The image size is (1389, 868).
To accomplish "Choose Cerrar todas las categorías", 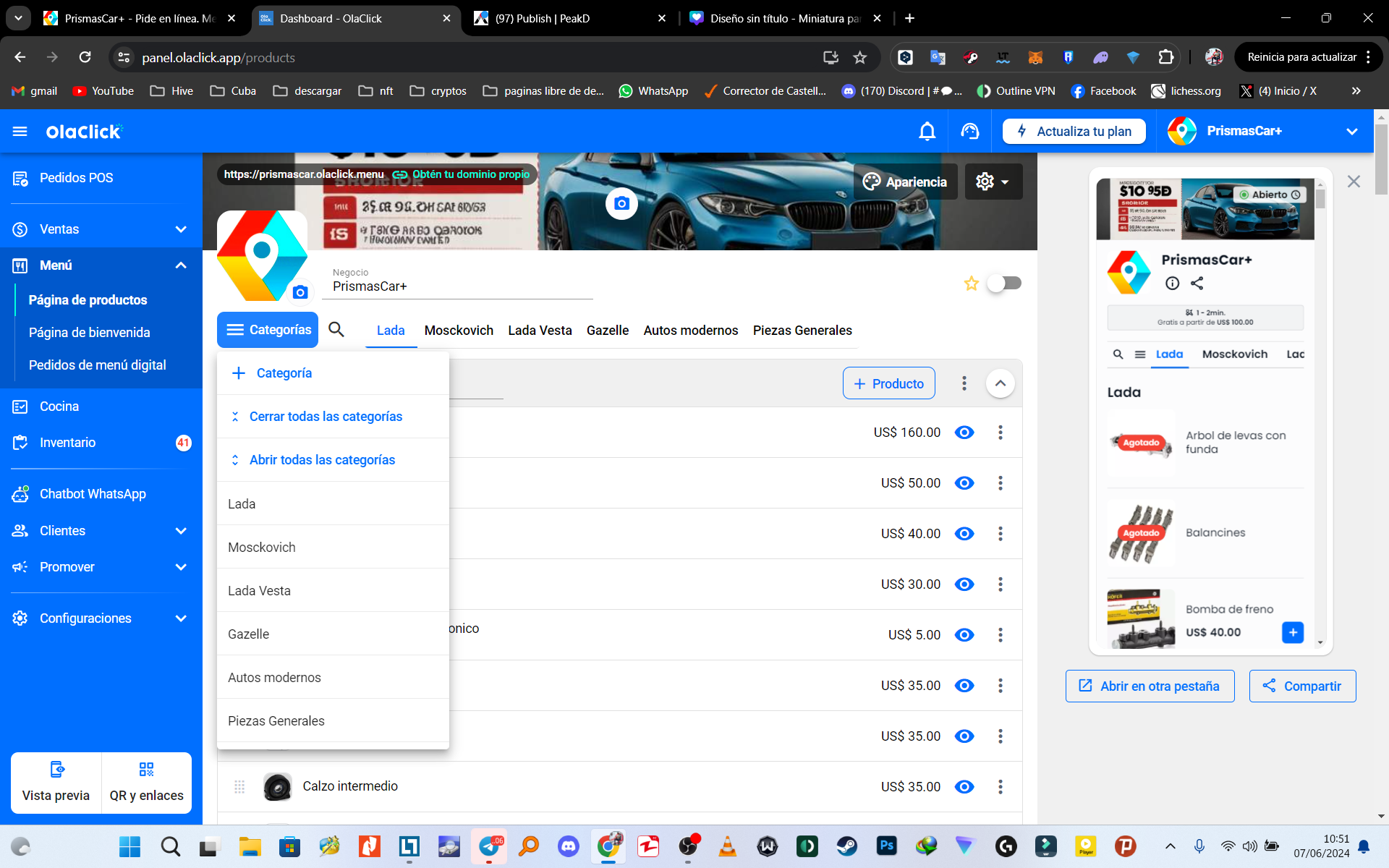I will point(333,417).
